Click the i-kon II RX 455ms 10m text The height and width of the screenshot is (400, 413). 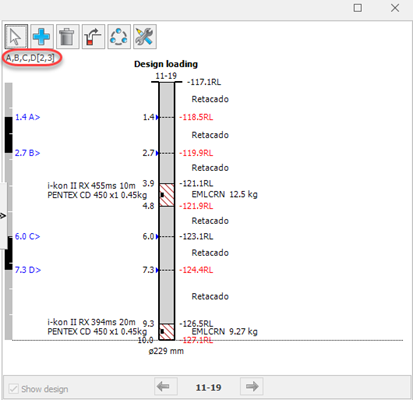pyautogui.click(x=91, y=186)
